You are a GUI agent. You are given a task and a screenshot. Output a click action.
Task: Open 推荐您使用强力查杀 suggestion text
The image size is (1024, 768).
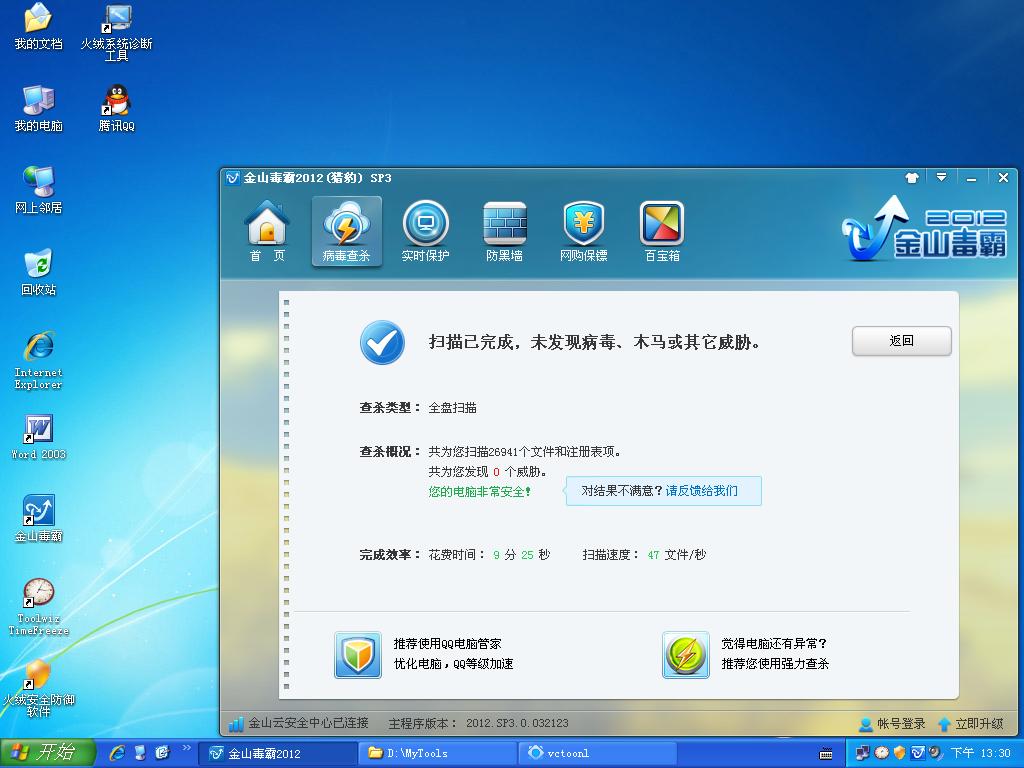tap(775, 664)
